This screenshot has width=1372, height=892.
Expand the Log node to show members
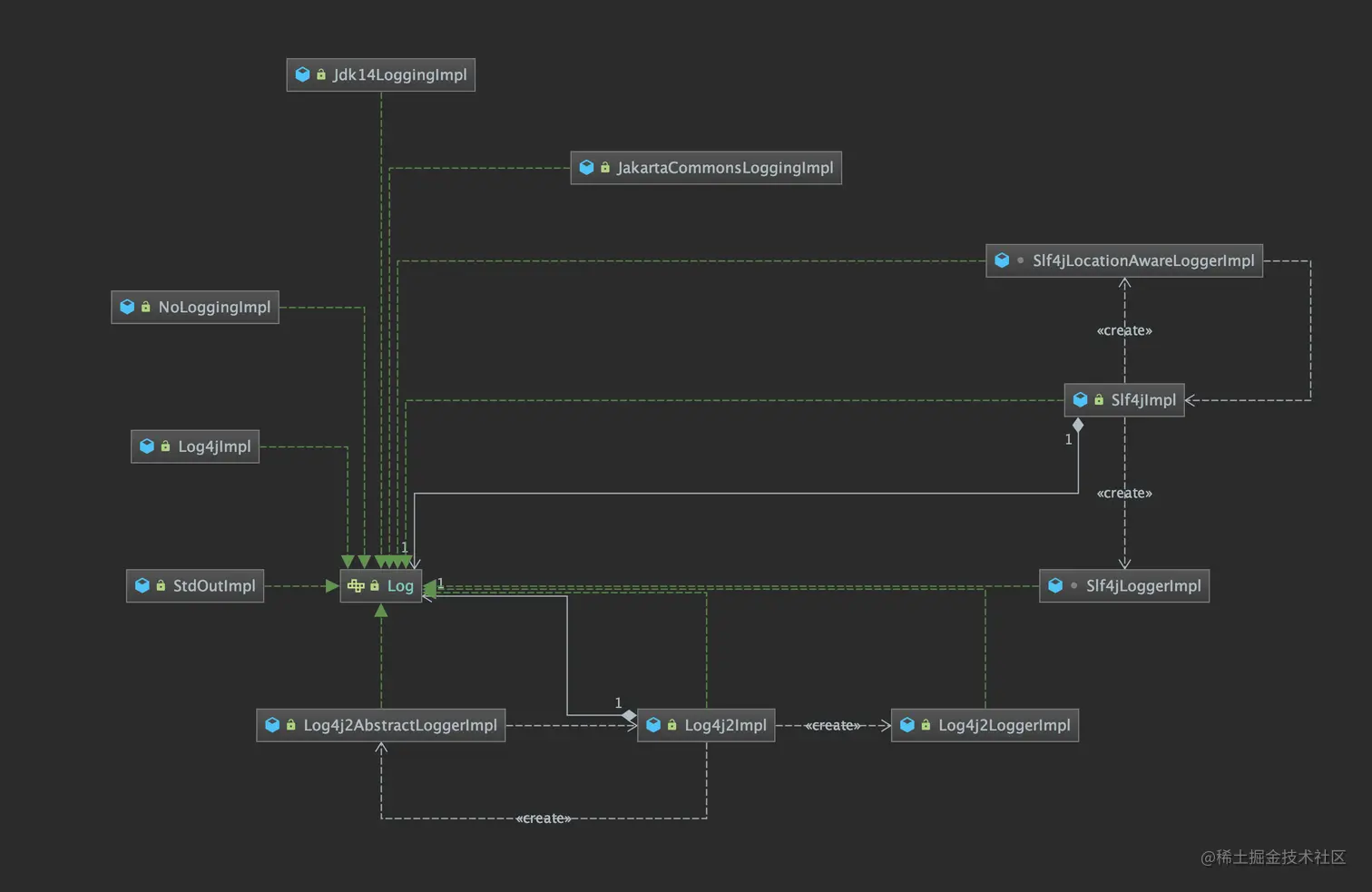click(x=380, y=585)
